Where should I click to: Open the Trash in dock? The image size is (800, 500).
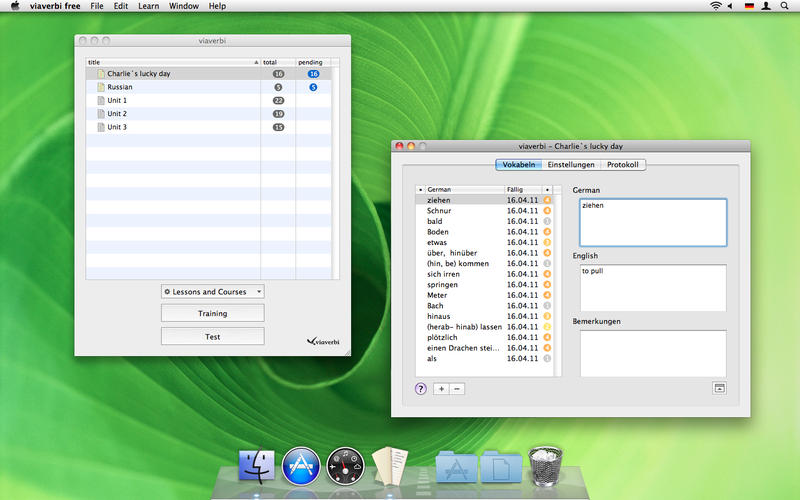coord(545,465)
